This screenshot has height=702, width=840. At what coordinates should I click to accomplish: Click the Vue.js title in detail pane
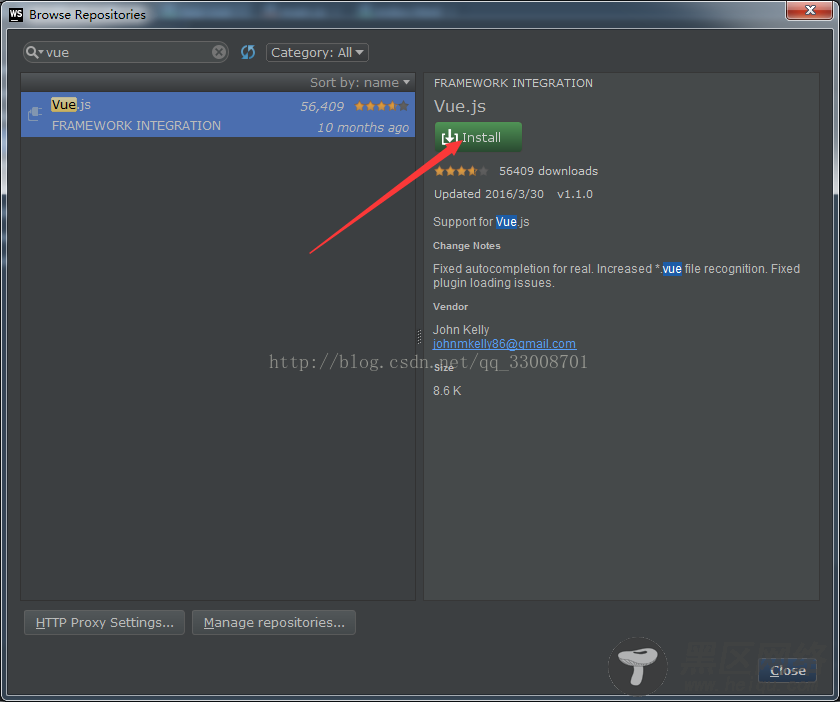tap(460, 106)
